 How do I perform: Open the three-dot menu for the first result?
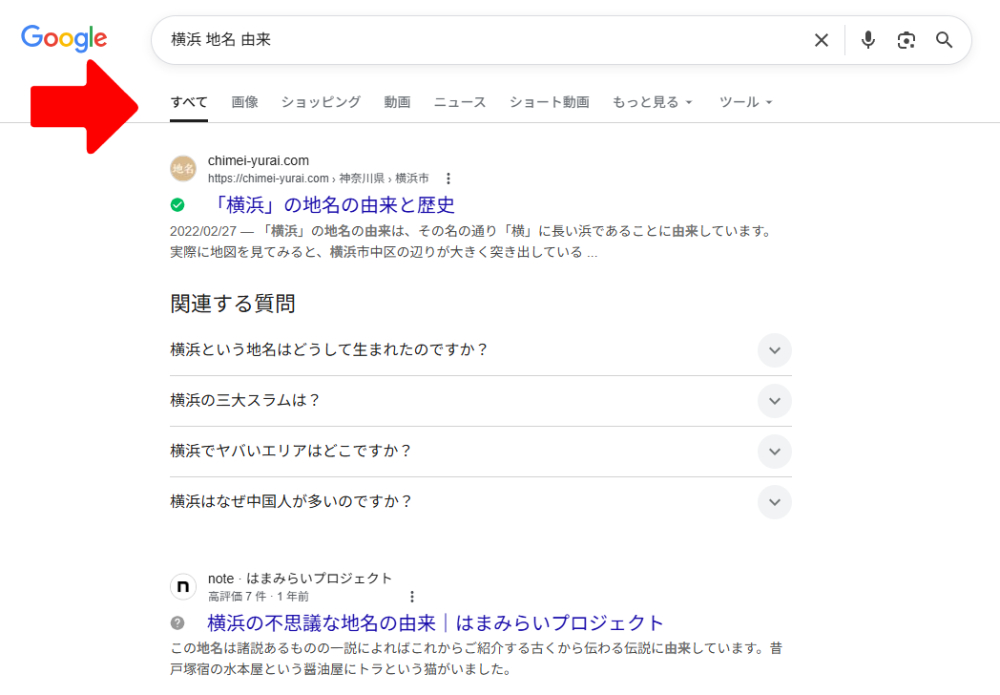click(x=448, y=177)
